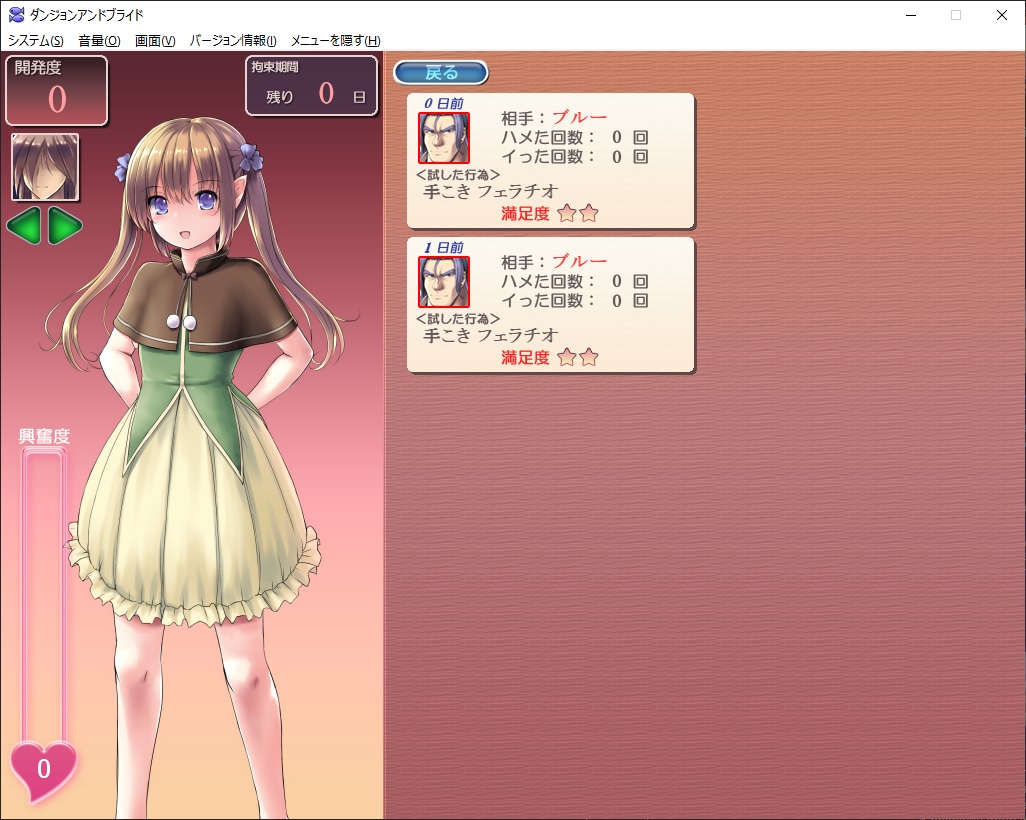Image resolution: width=1026 pixels, height=820 pixels.
Task: Click the 興奮度 vertical gauge
Action: point(43,596)
